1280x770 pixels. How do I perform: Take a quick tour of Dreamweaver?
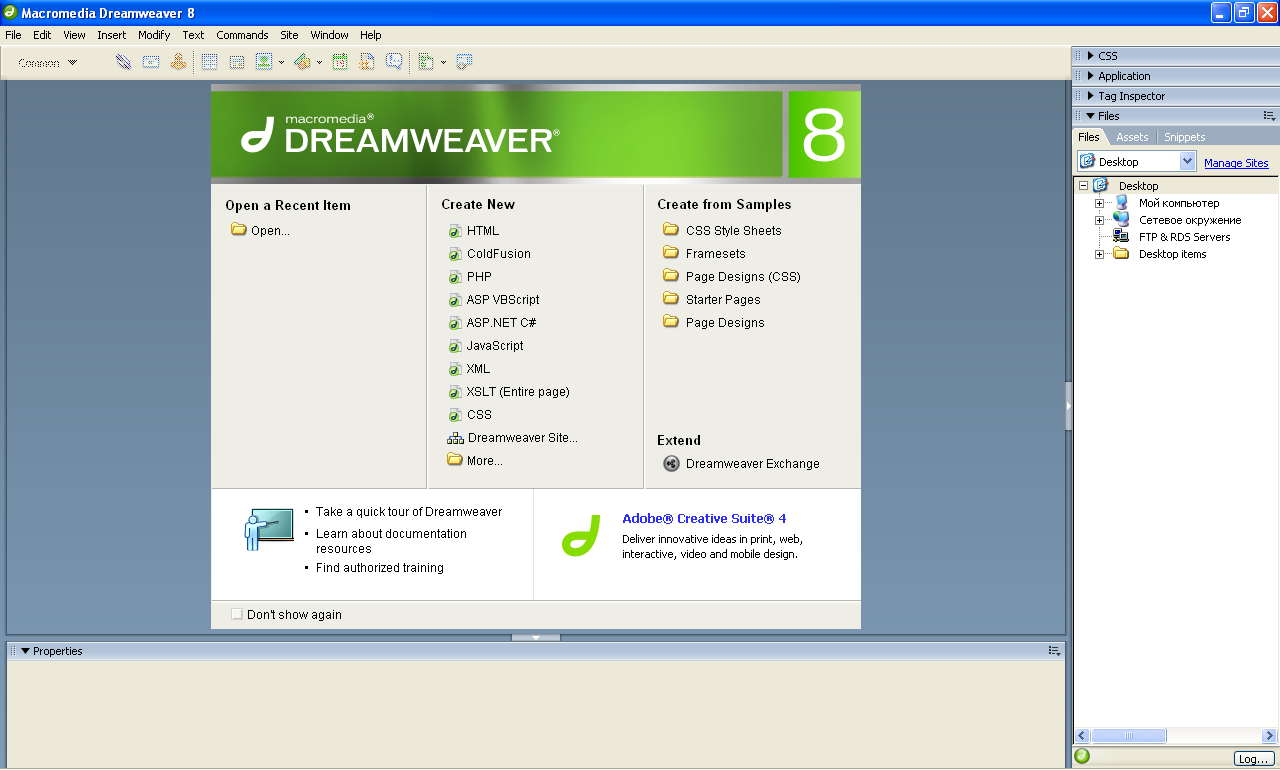(x=409, y=512)
